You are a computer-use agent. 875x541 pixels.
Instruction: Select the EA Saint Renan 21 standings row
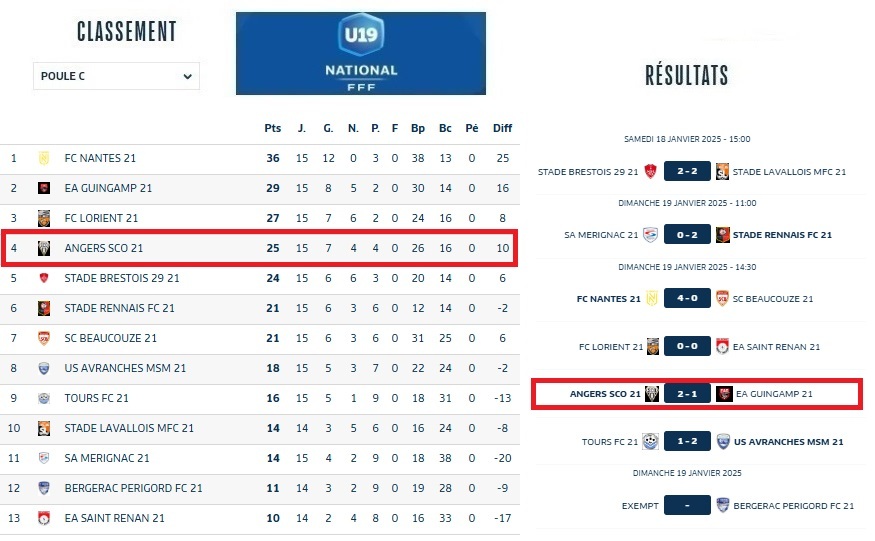pos(260,518)
